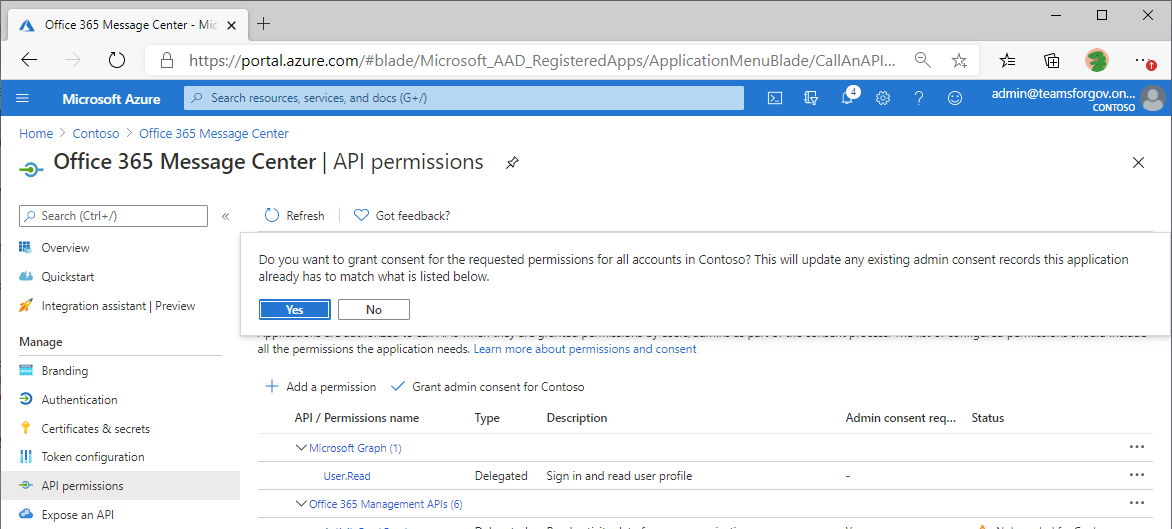
Task: Click No to cancel consent
Action: click(374, 310)
